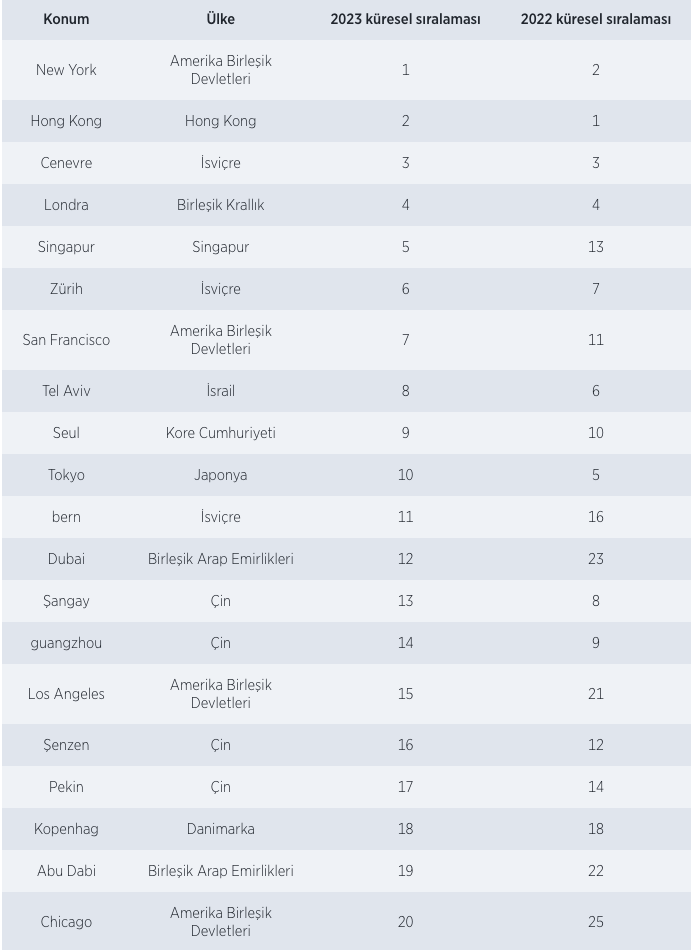Viewport: 696px width, 950px height.
Task: Select the Abu Dabi location cell
Action: coord(66,871)
